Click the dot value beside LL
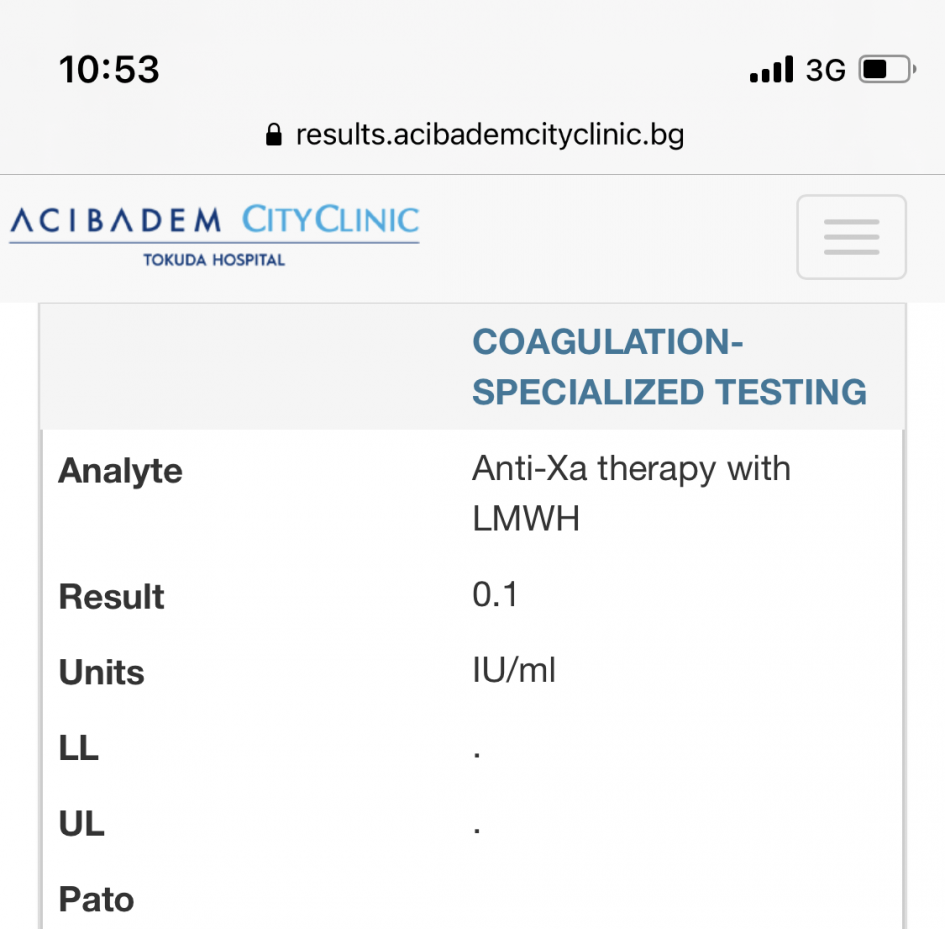This screenshot has height=929, width=945. coord(477,753)
